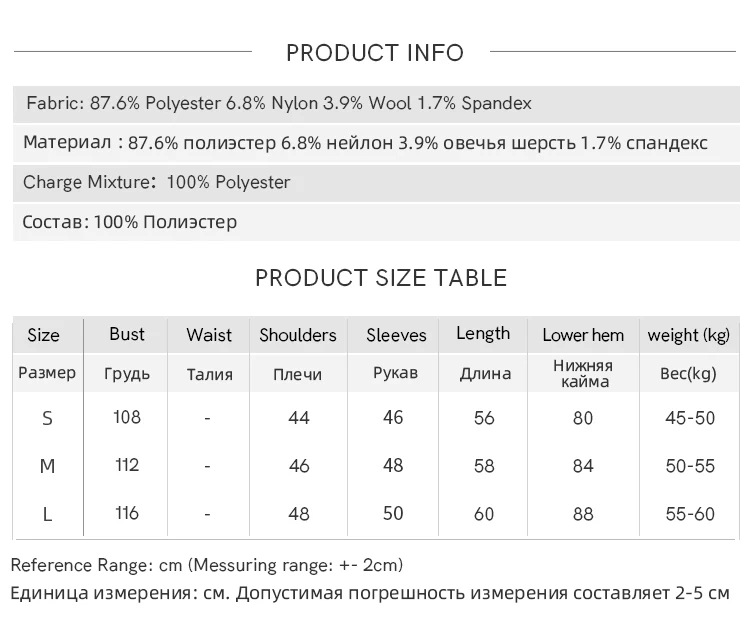Image resolution: width=750 pixels, height=630 pixels.
Task: Click the PRODUCT INFO heading
Action: pyautogui.click(x=375, y=53)
